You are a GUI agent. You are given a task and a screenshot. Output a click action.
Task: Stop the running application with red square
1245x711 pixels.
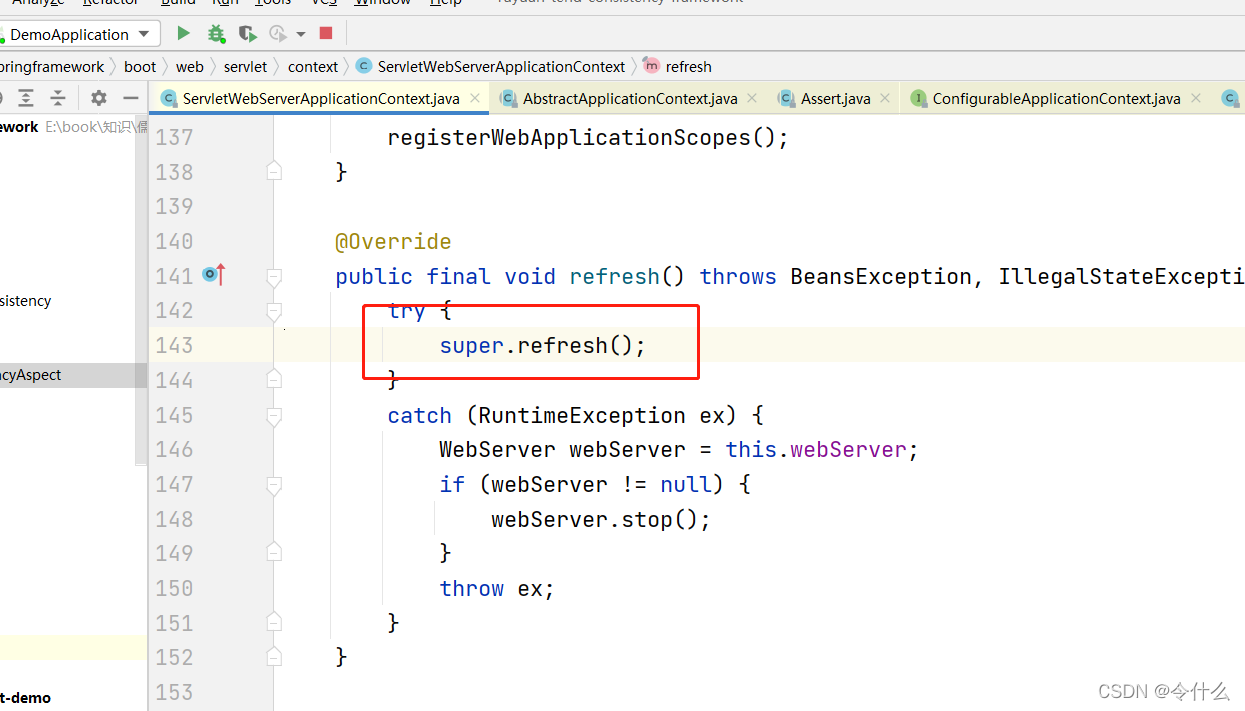click(x=326, y=33)
